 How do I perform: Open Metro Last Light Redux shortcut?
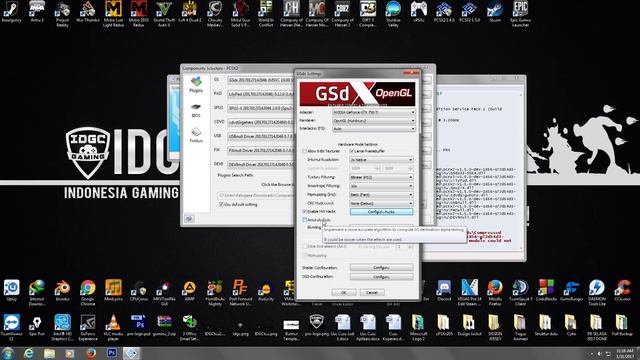pos(113,13)
